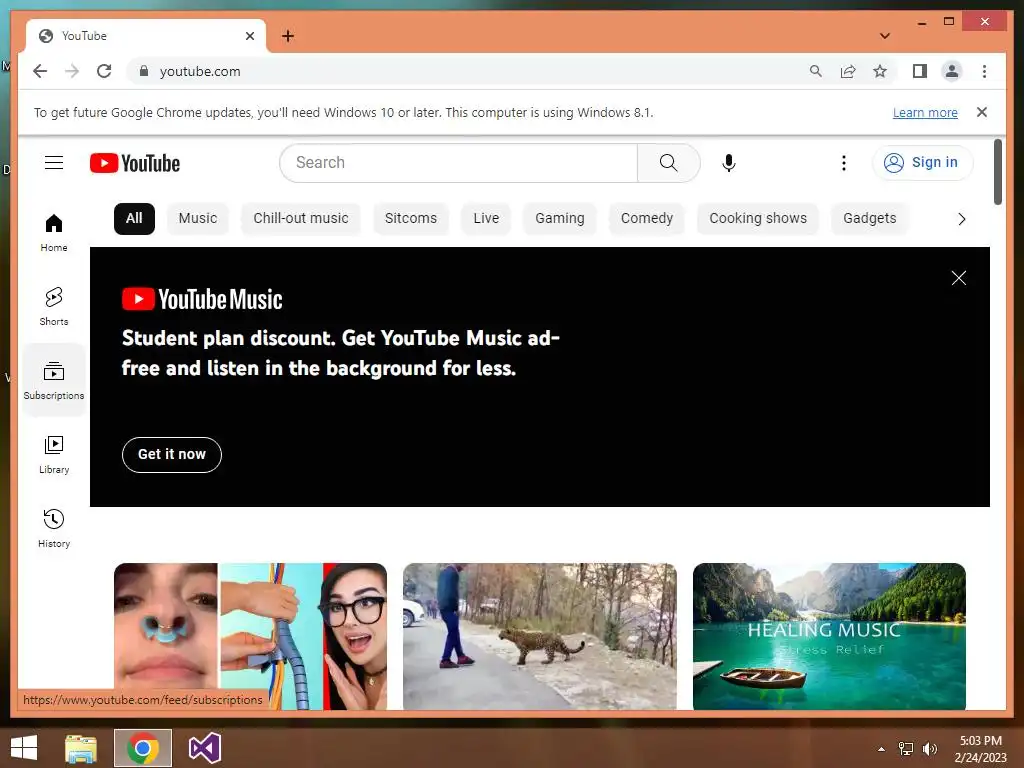1024x768 pixels.
Task: Open Subscriptions from the sidebar
Action: point(54,380)
